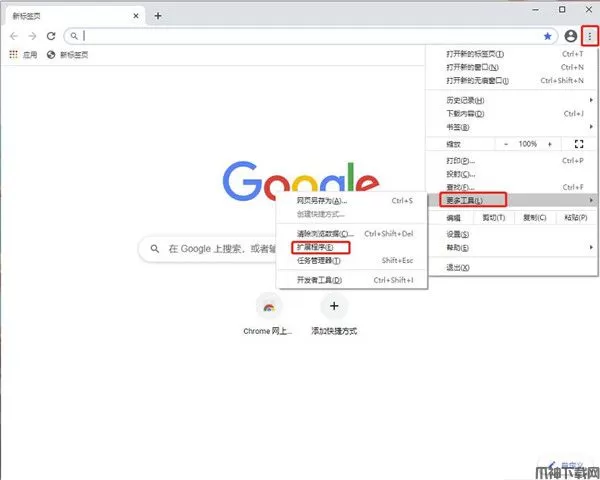Open the Chrome 网上 web store shortcut
Image resolution: width=600 pixels, height=480 pixels.
tap(269, 315)
